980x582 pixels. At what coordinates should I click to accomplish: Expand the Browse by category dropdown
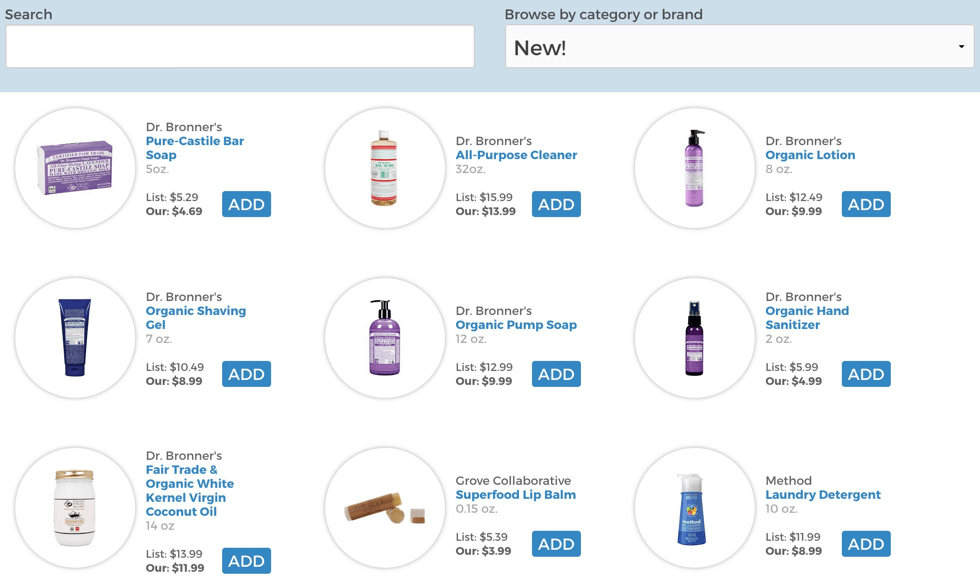coord(739,47)
